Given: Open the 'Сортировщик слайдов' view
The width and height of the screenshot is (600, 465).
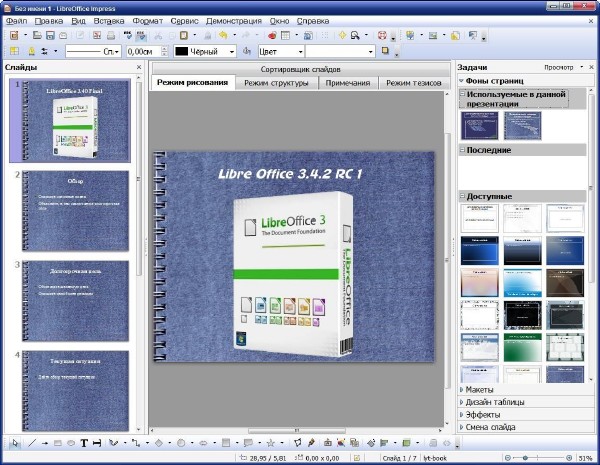Looking at the screenshot, I should 298,67.
